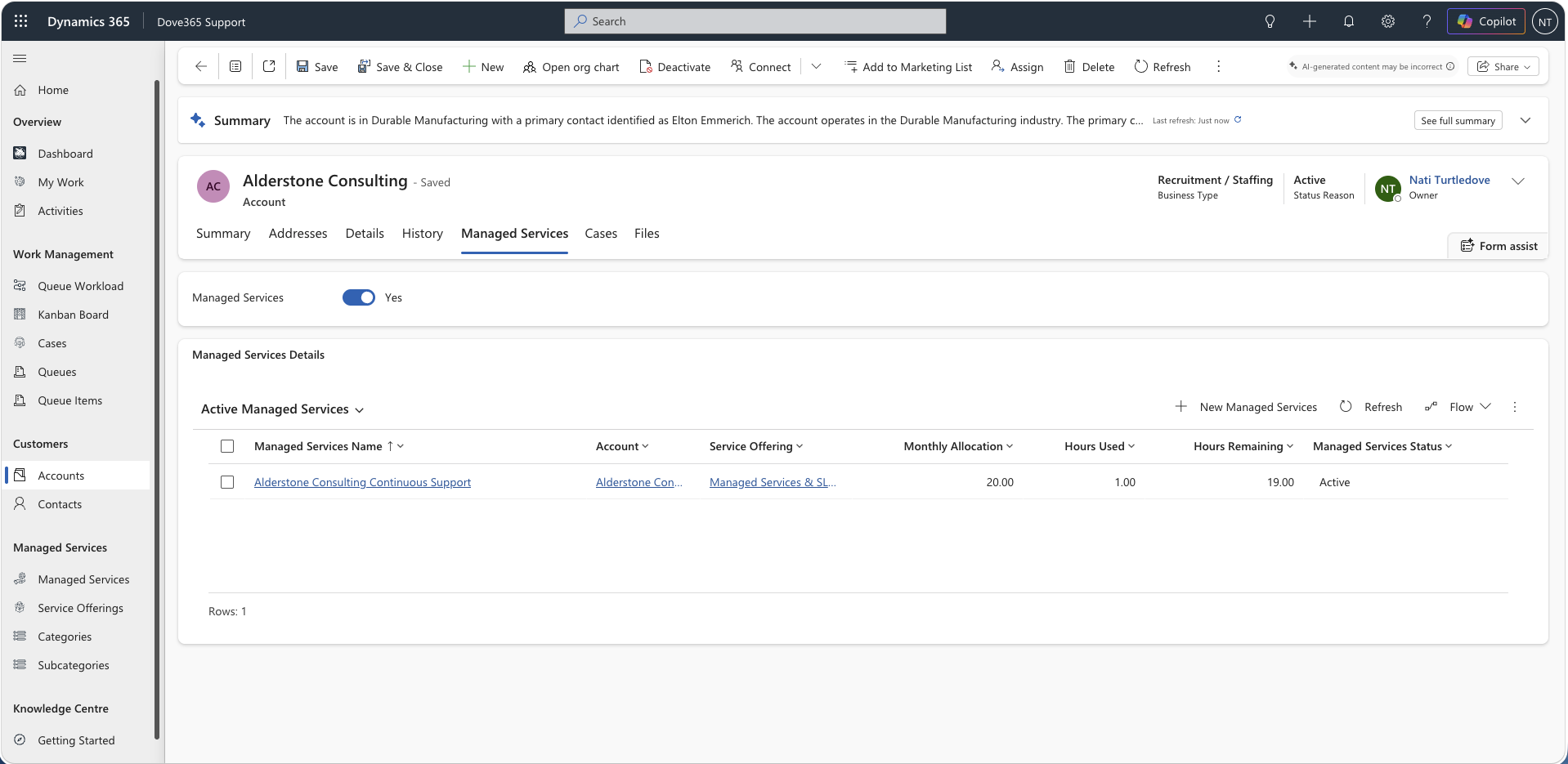Click Open org chart
The image size is (1568, 764).
tap(571, 67)
